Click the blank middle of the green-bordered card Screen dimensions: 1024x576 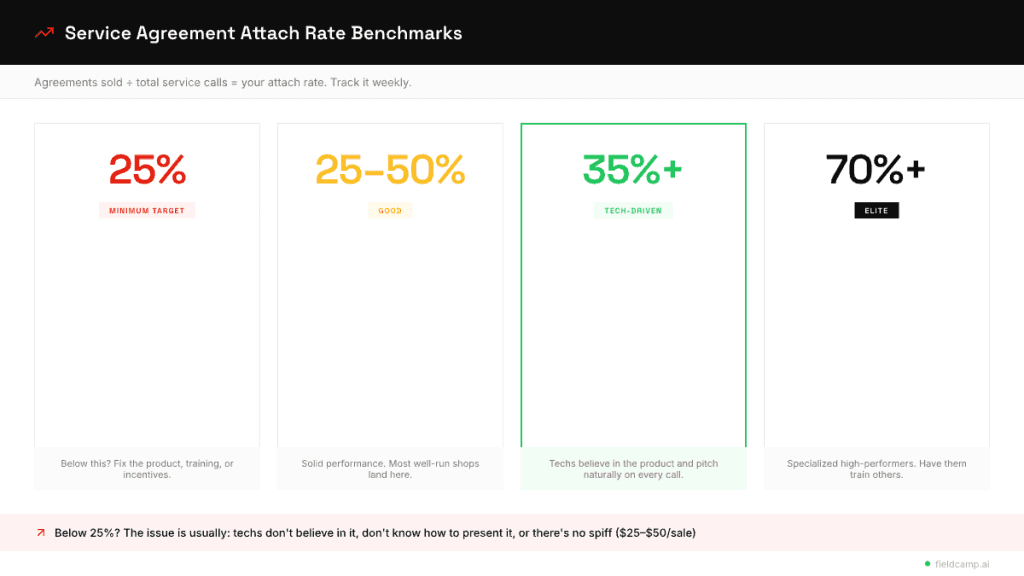pyautogui.click(x=633, y=330)
